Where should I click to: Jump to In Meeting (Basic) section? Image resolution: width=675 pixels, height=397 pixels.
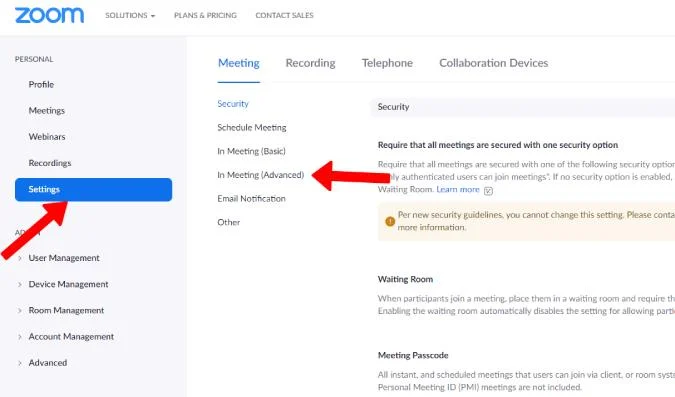click(251, 151)
